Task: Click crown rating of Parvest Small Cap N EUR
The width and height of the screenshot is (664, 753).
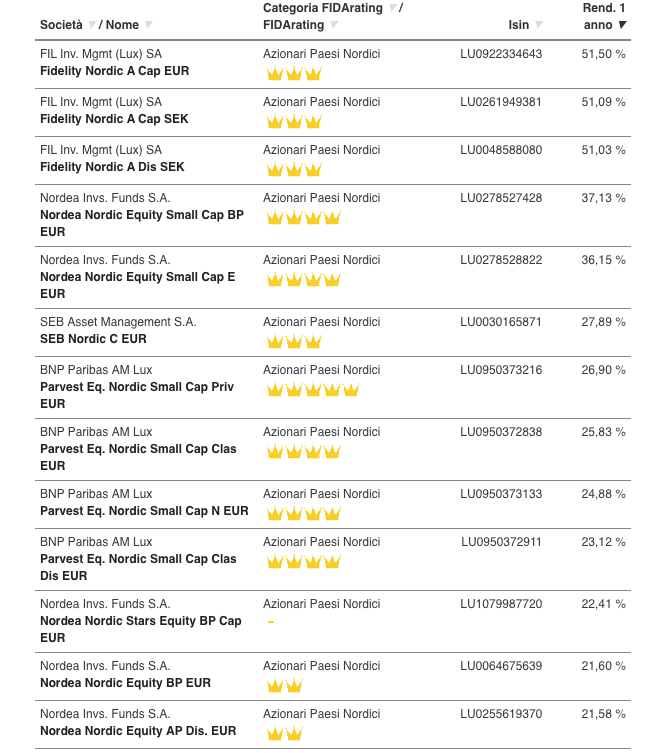Action: 303,513
